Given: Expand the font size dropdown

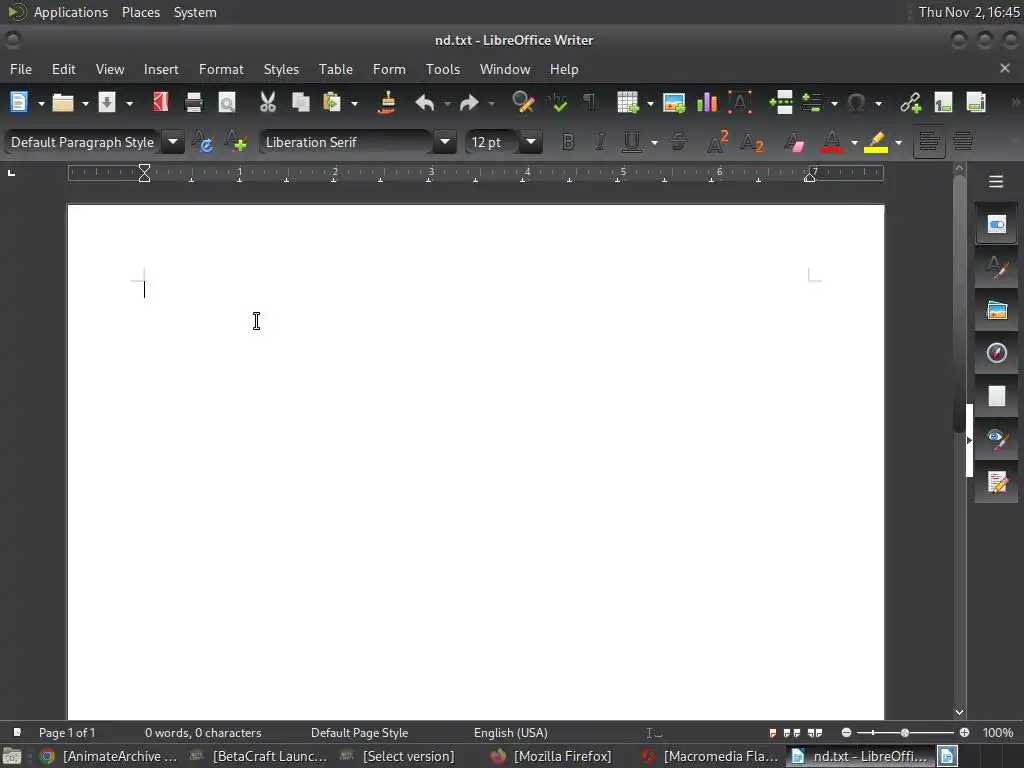Looking at the screenshot, I should point(531,142).
